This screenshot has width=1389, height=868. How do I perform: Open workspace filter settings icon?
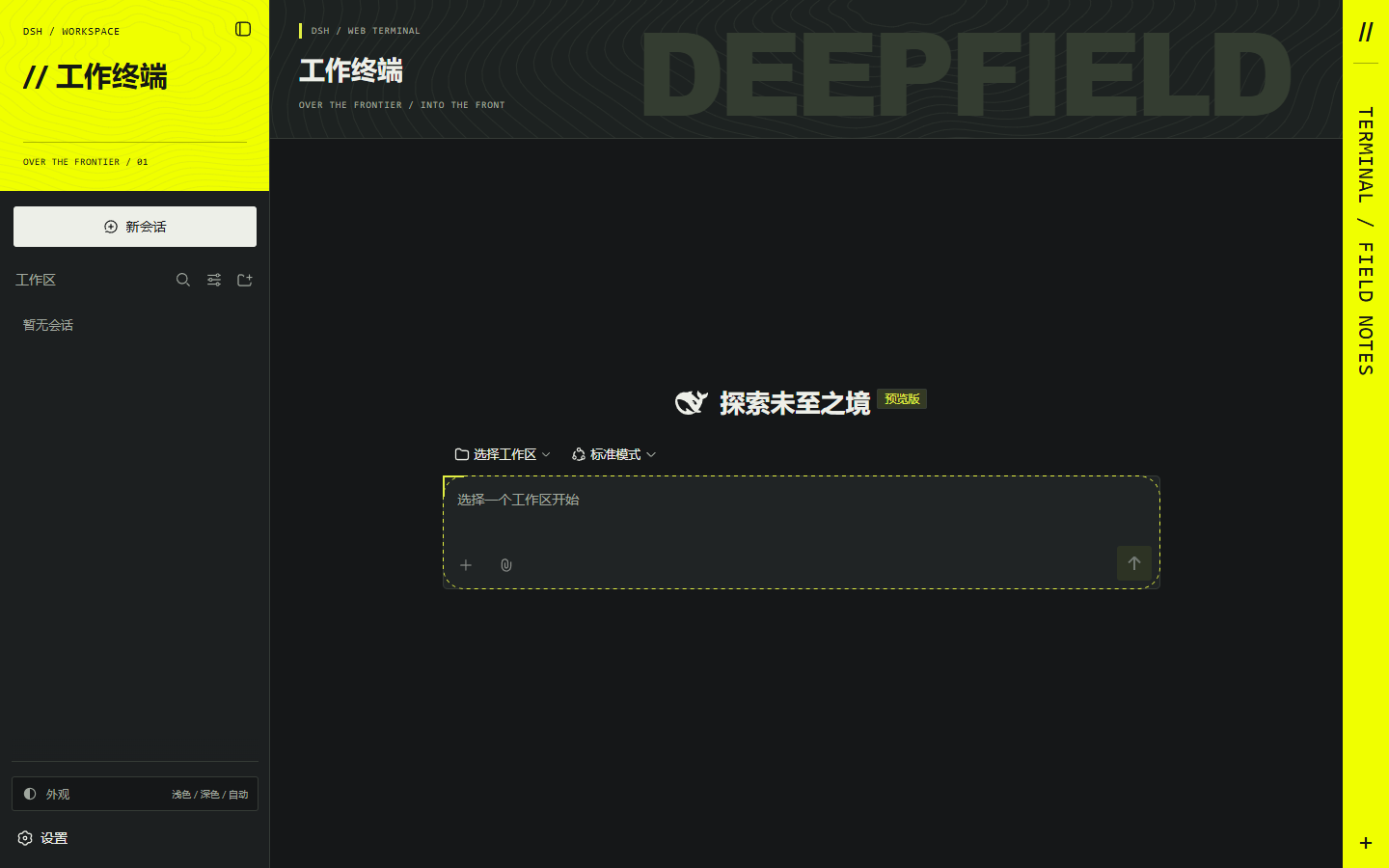point(214,280)
